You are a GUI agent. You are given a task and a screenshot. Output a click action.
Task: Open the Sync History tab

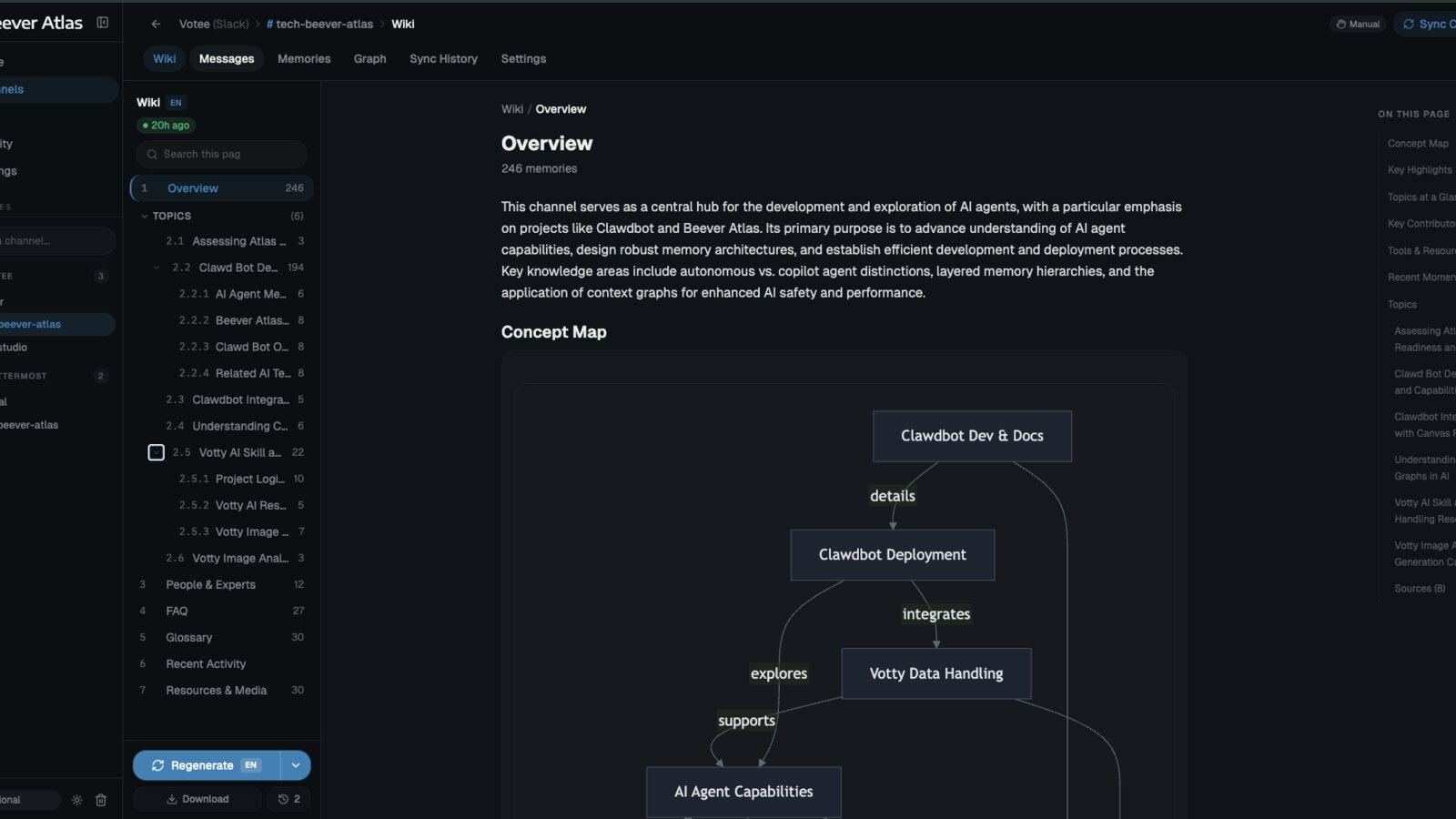point(443,58)
